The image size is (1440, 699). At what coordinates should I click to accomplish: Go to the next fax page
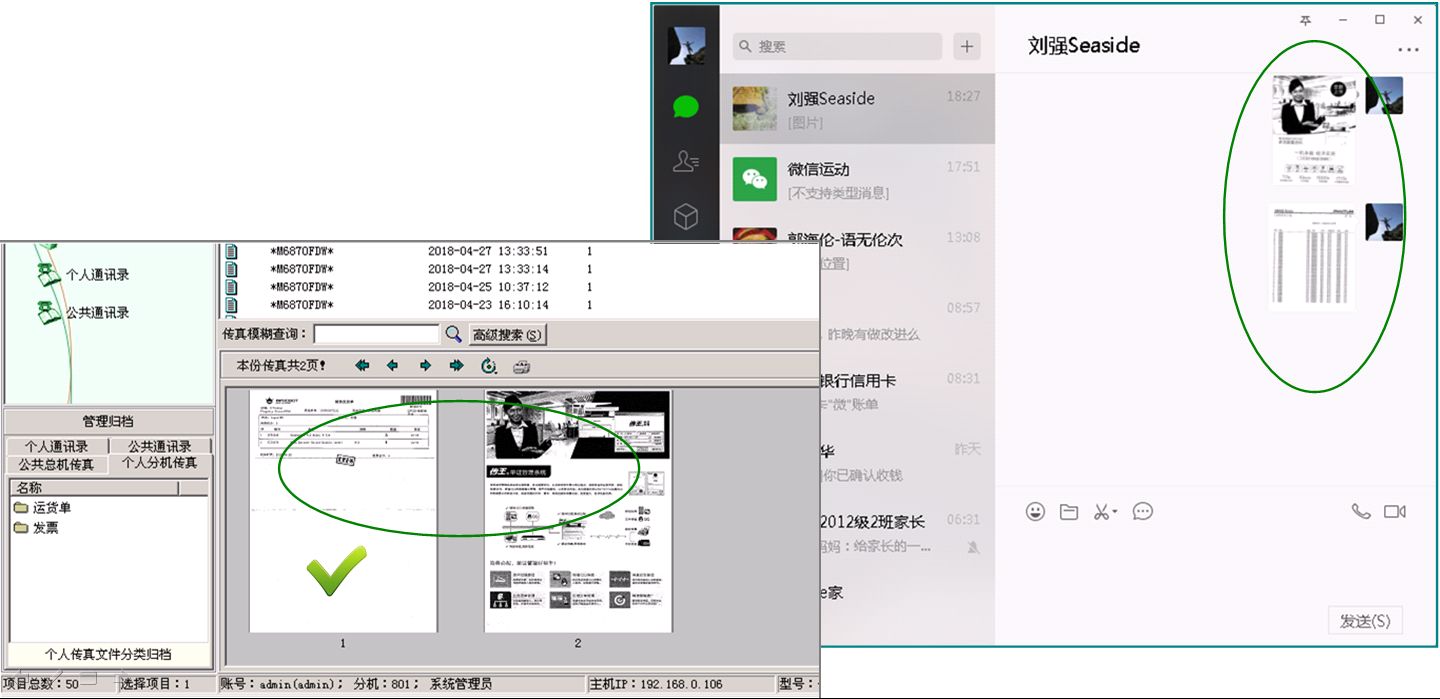point(425,366)
